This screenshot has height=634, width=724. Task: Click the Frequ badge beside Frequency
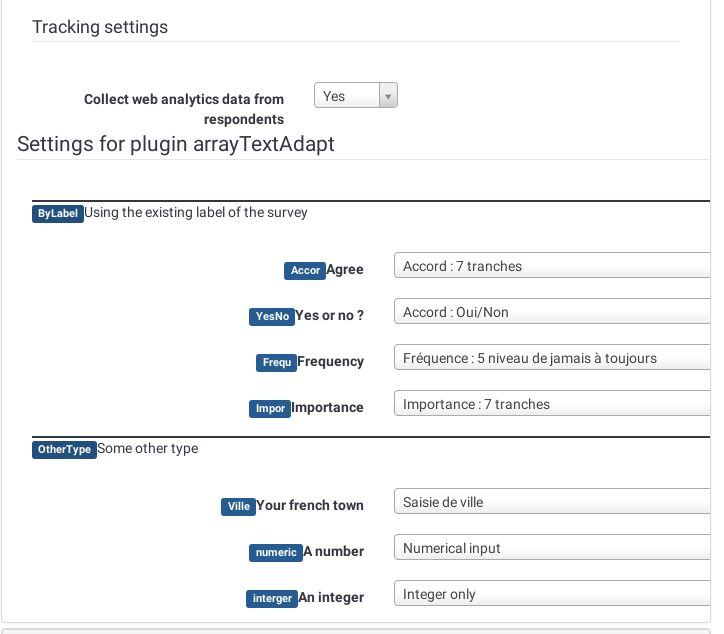tap(276, 362)
